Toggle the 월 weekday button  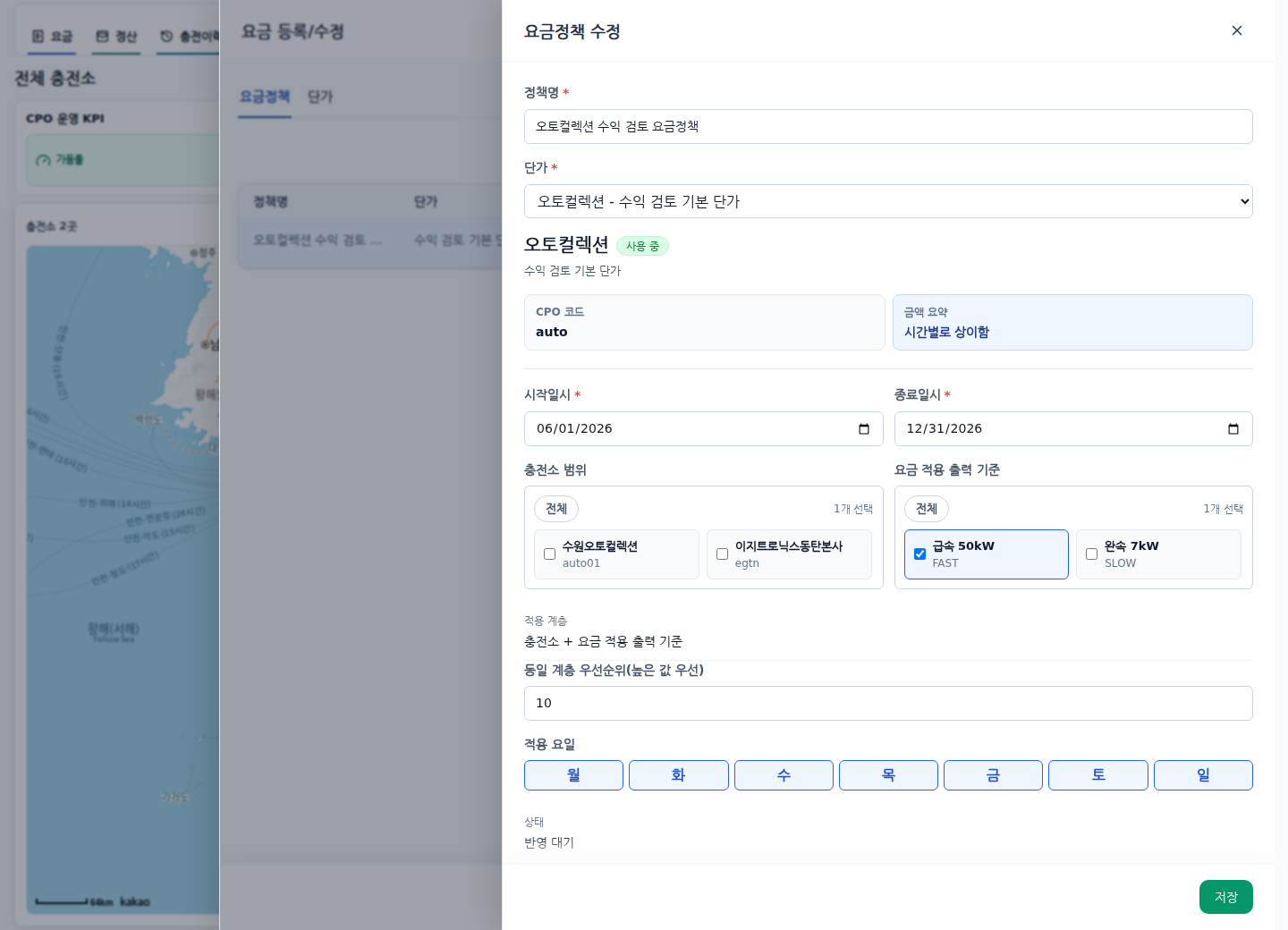[573, 775]
